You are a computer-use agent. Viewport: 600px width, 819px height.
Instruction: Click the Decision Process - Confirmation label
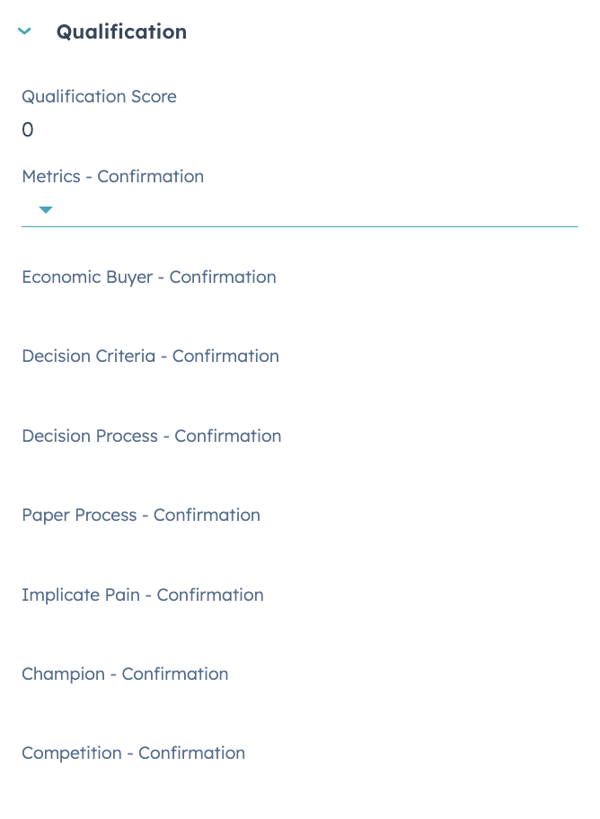coord(151,436)
